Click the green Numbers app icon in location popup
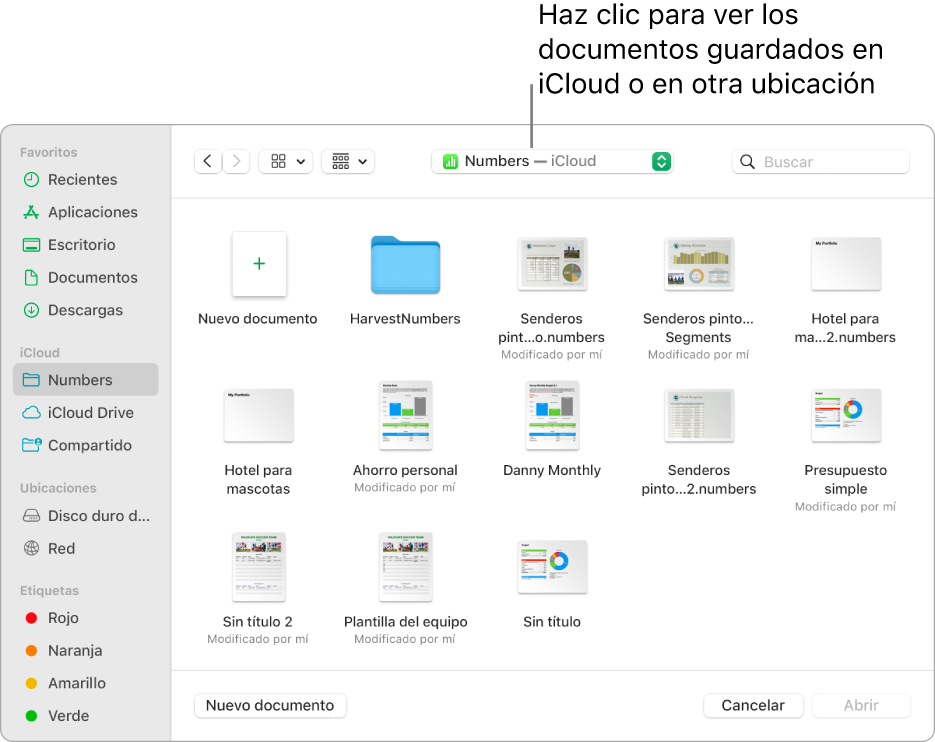The height and width of the screenshot is (742, 935). 450,162
